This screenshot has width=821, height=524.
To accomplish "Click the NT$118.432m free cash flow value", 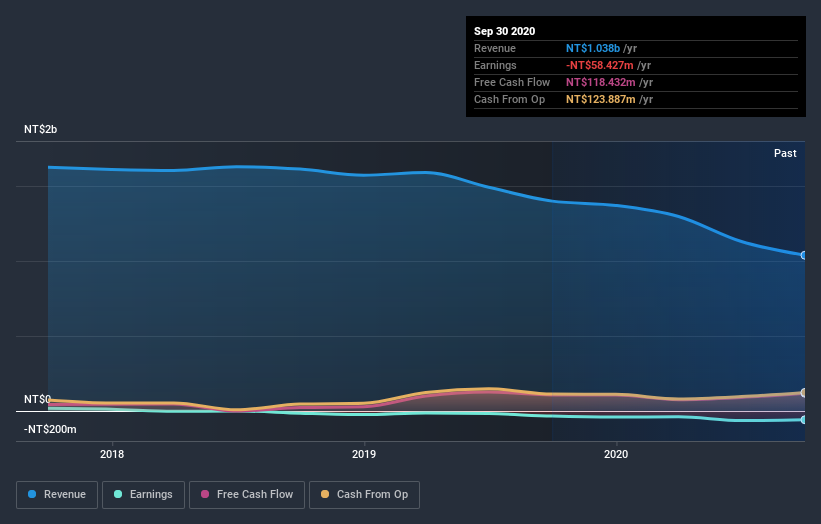I will pos(601,82).
